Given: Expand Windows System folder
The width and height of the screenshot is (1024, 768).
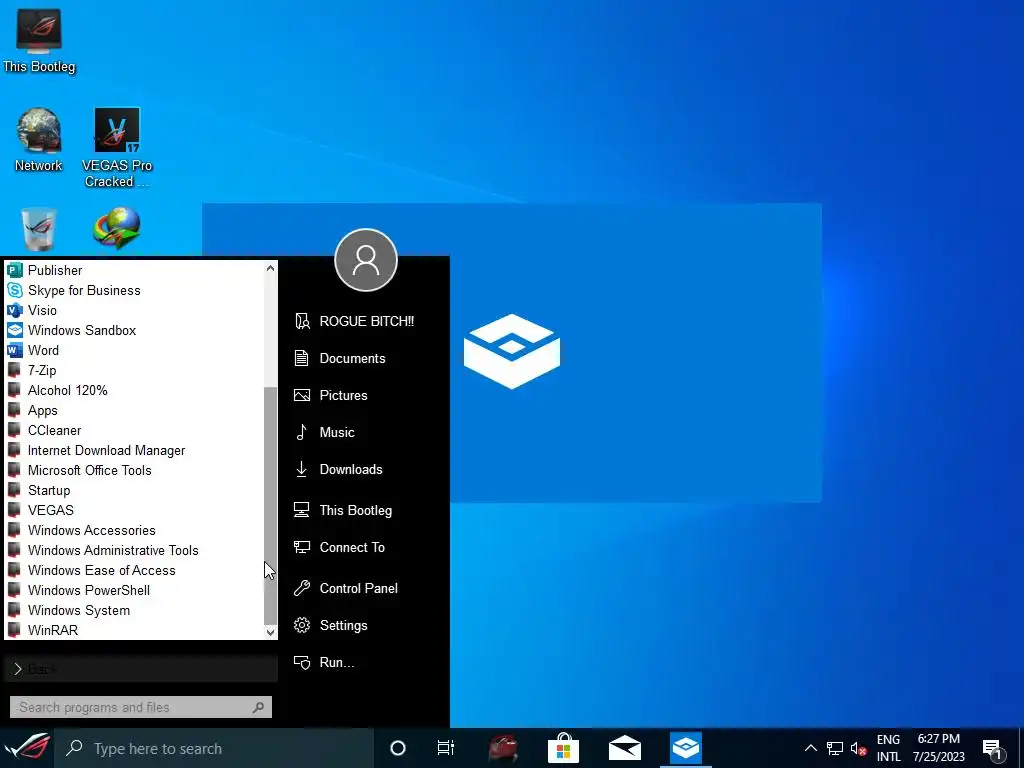Looking at the screenshot, I should pos(134,610).
